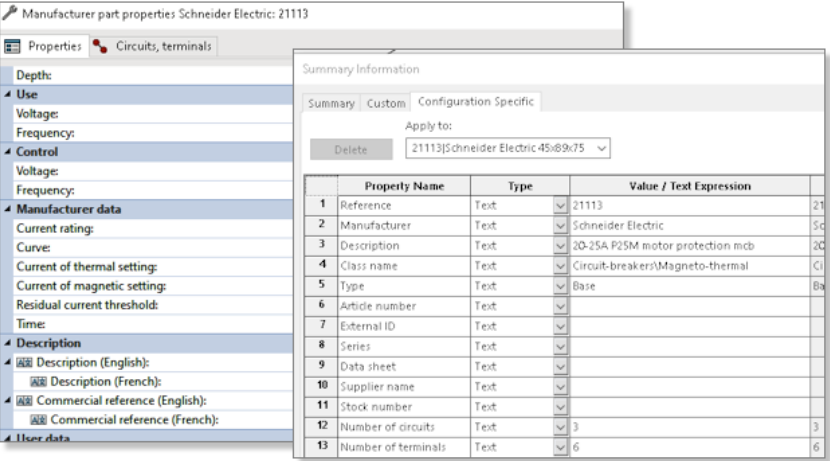830x461 pixels.
Task: Click the wrench icon in the title bar
Action: pos(10,13)
